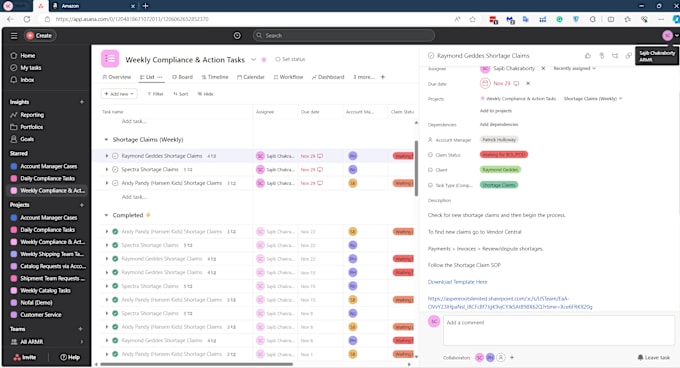Image resolution: width=680 pixels, height=368 pixels.
Task: Open the Add new dropdown
Action: [x=119, y=94]
